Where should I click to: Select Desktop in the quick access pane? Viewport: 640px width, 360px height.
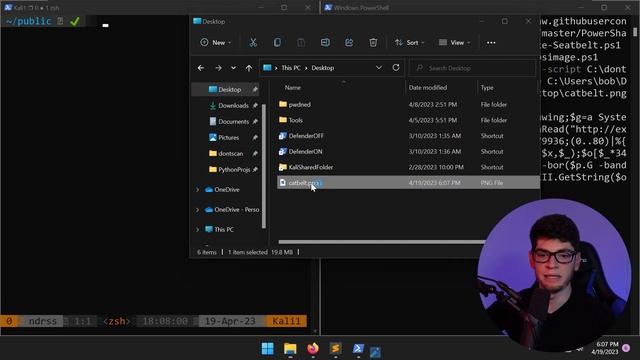(229, 89)
